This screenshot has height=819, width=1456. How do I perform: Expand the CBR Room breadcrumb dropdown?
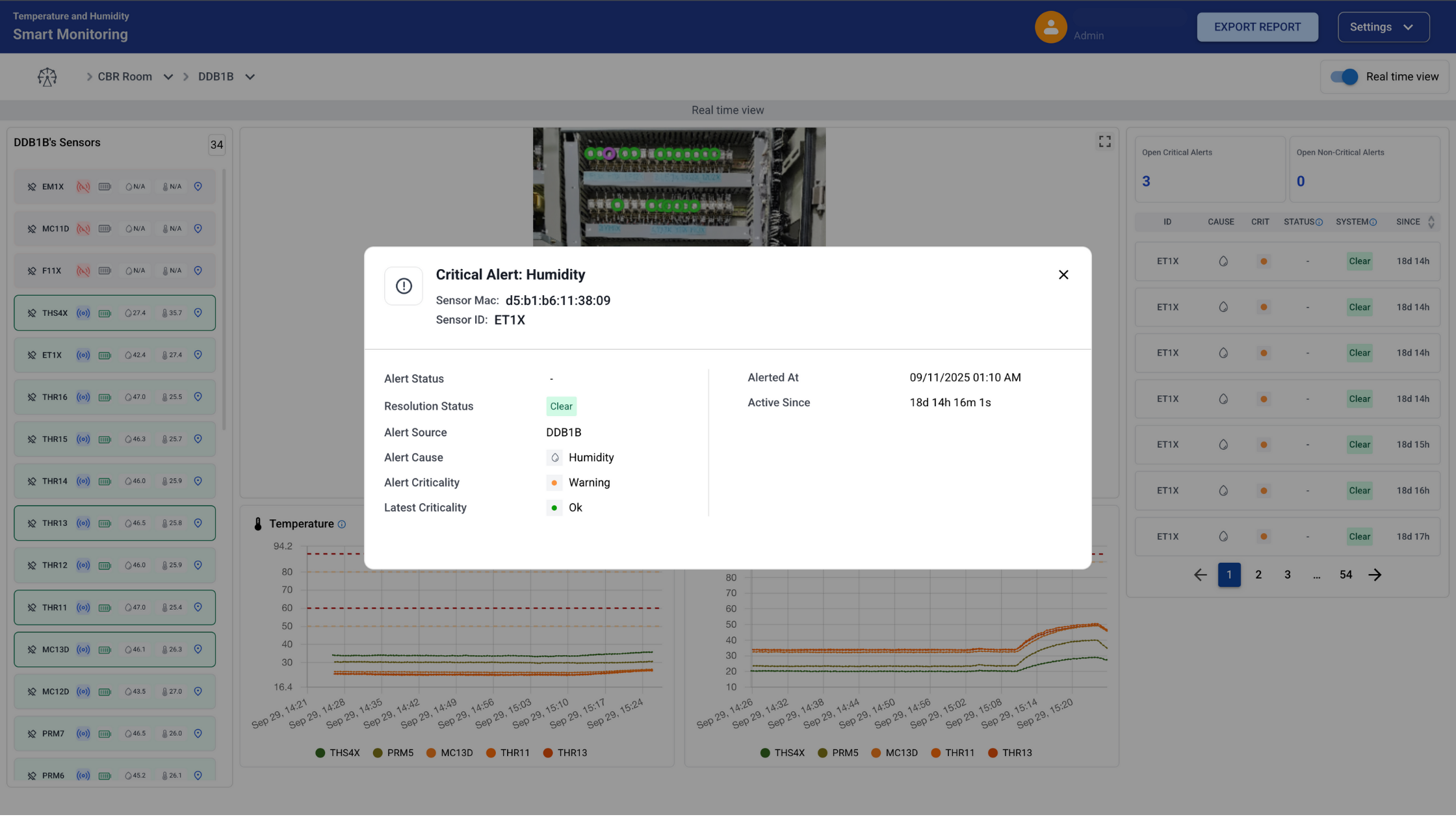[168, 77]
